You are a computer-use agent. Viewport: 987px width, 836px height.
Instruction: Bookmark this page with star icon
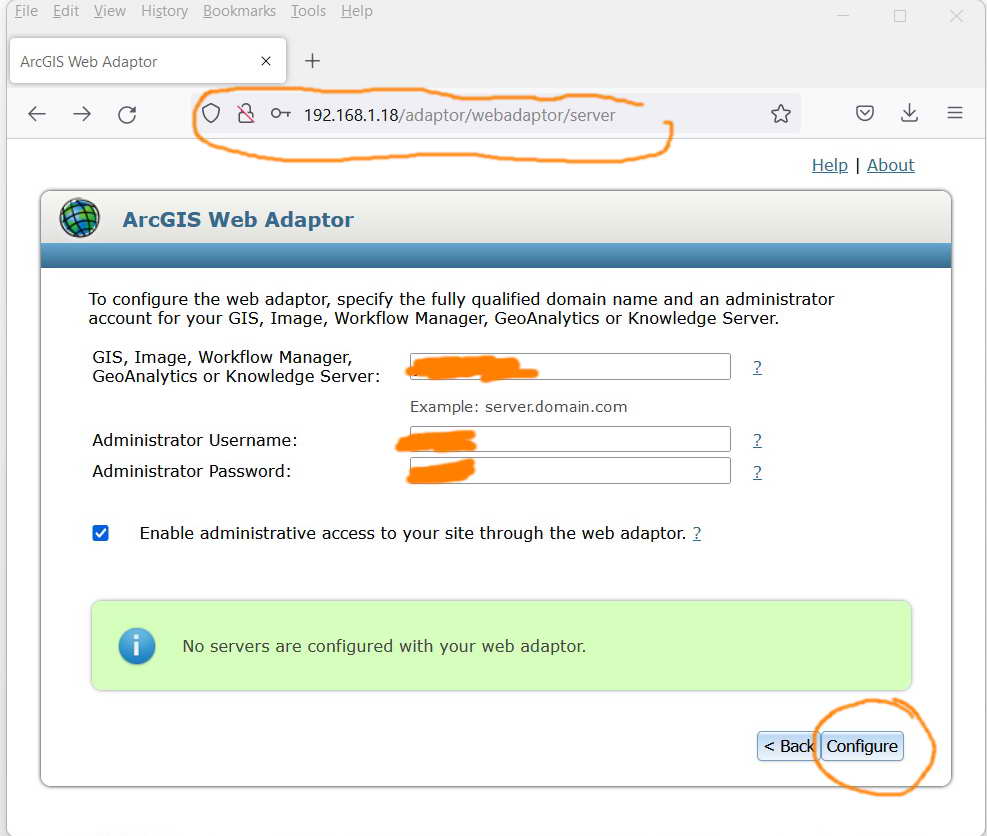pyautogui.click(x=781, y=113)
